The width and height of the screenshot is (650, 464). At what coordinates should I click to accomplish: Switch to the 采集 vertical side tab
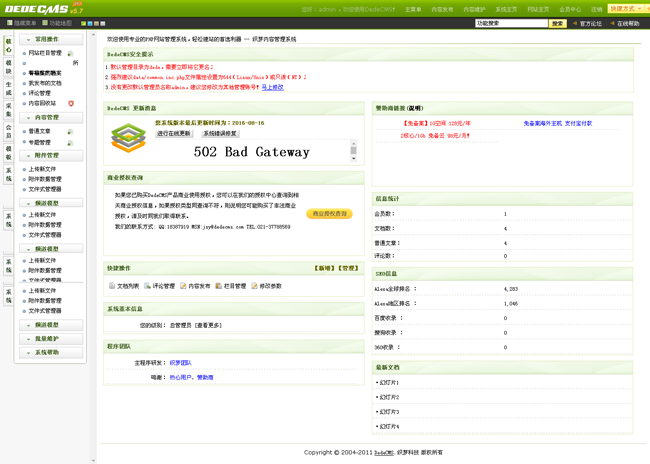tap(9, 110)
